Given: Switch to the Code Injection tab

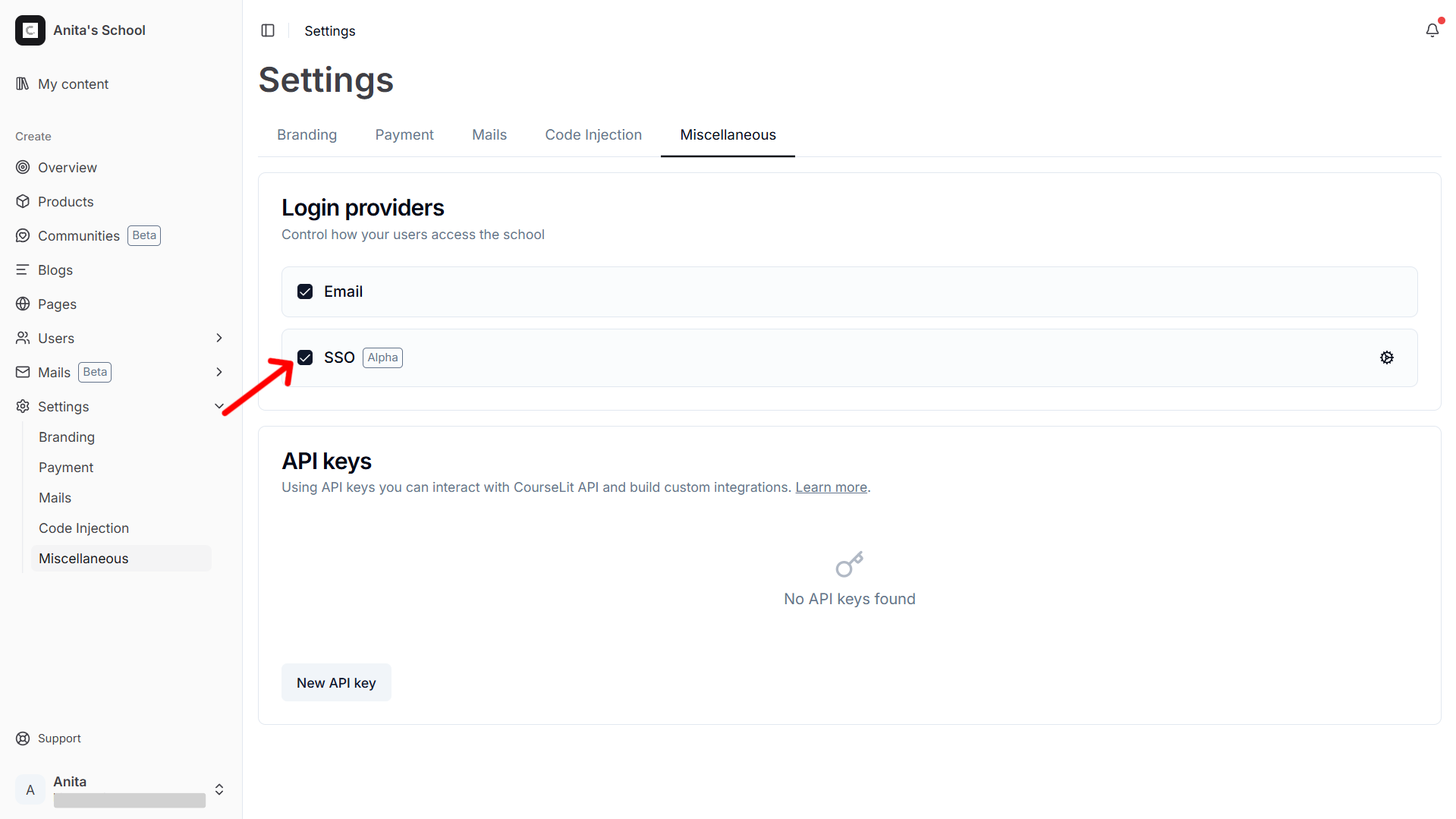Looking at the screenshot, I should click(593, 134).
